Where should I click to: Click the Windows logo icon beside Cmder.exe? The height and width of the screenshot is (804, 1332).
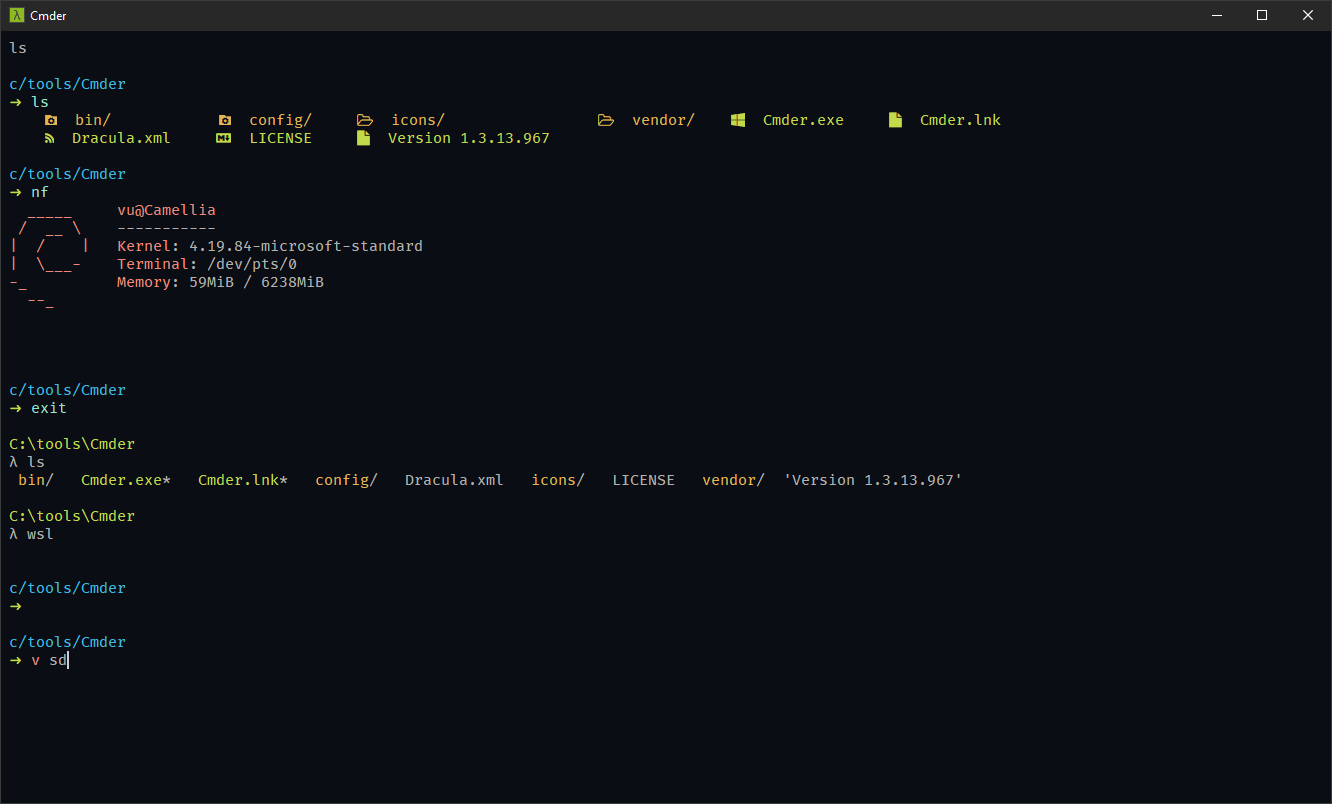coord(738,120)
